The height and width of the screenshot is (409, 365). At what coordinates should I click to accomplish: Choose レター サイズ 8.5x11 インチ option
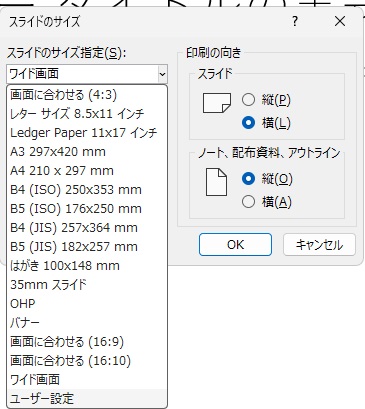(87, 114)
